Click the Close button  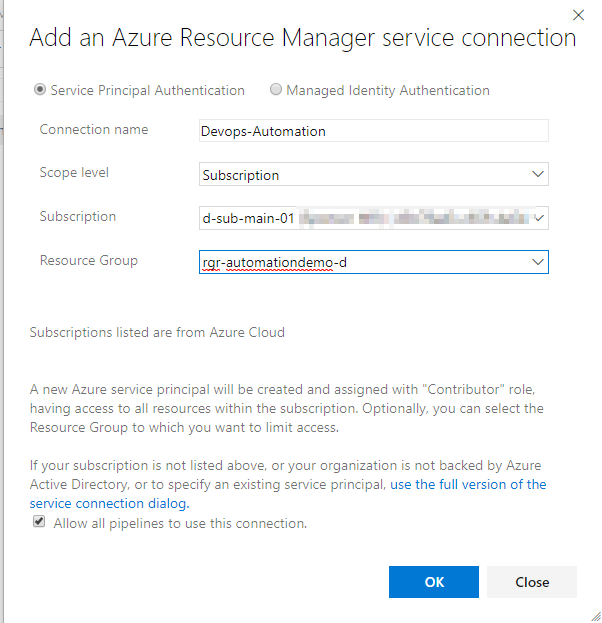(x=532, y=582)
